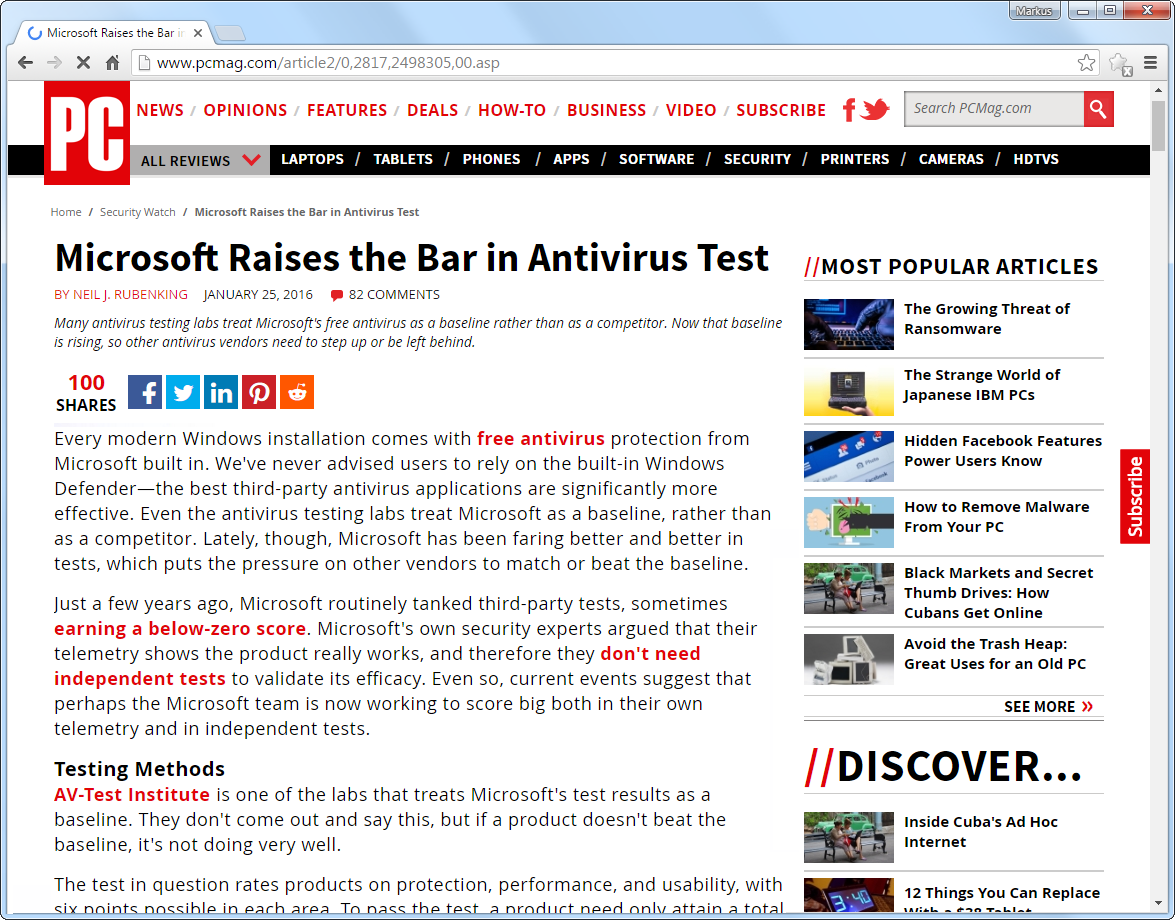Open the 'don't need independent tests' link
1175x920 pixels.
click(377, 666)
